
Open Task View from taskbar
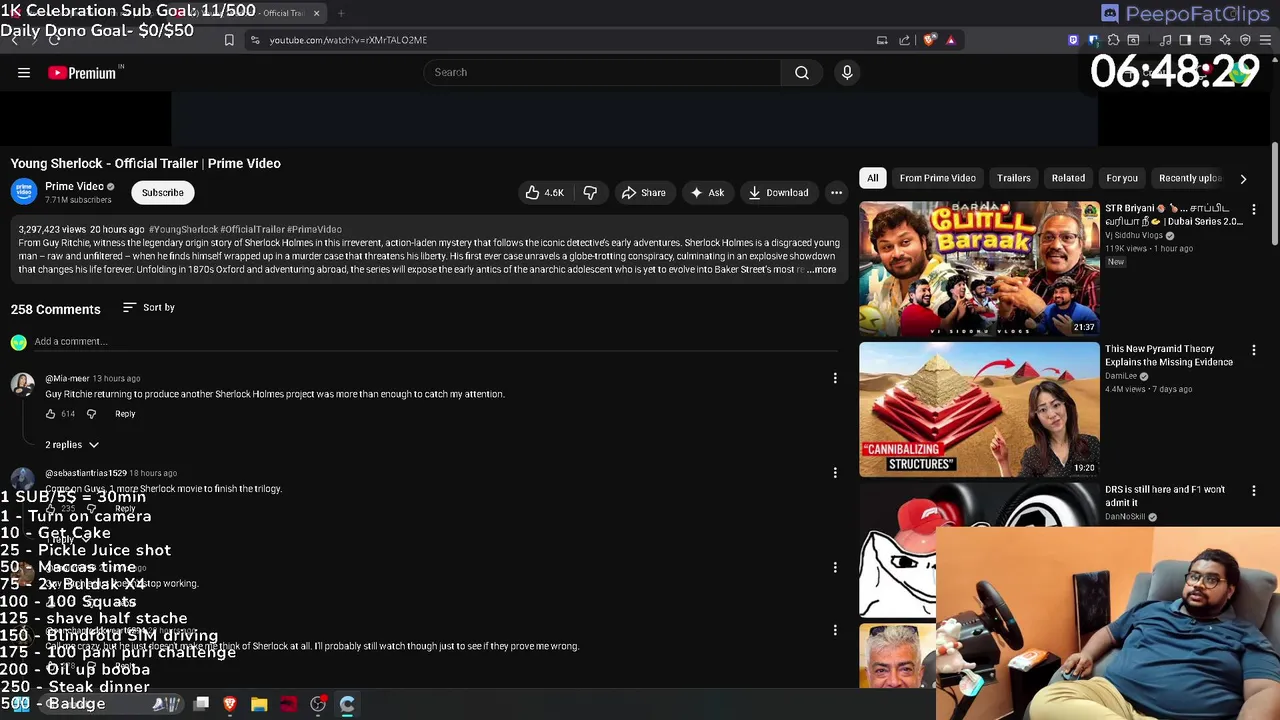pos(201,704)
